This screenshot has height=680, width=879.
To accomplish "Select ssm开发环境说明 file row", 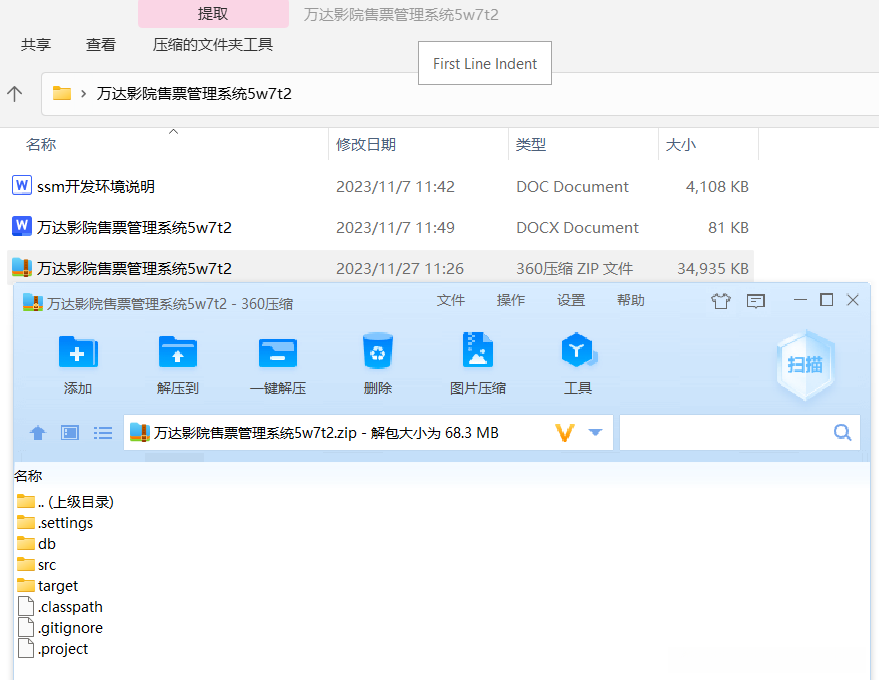I will coord(380,186).
